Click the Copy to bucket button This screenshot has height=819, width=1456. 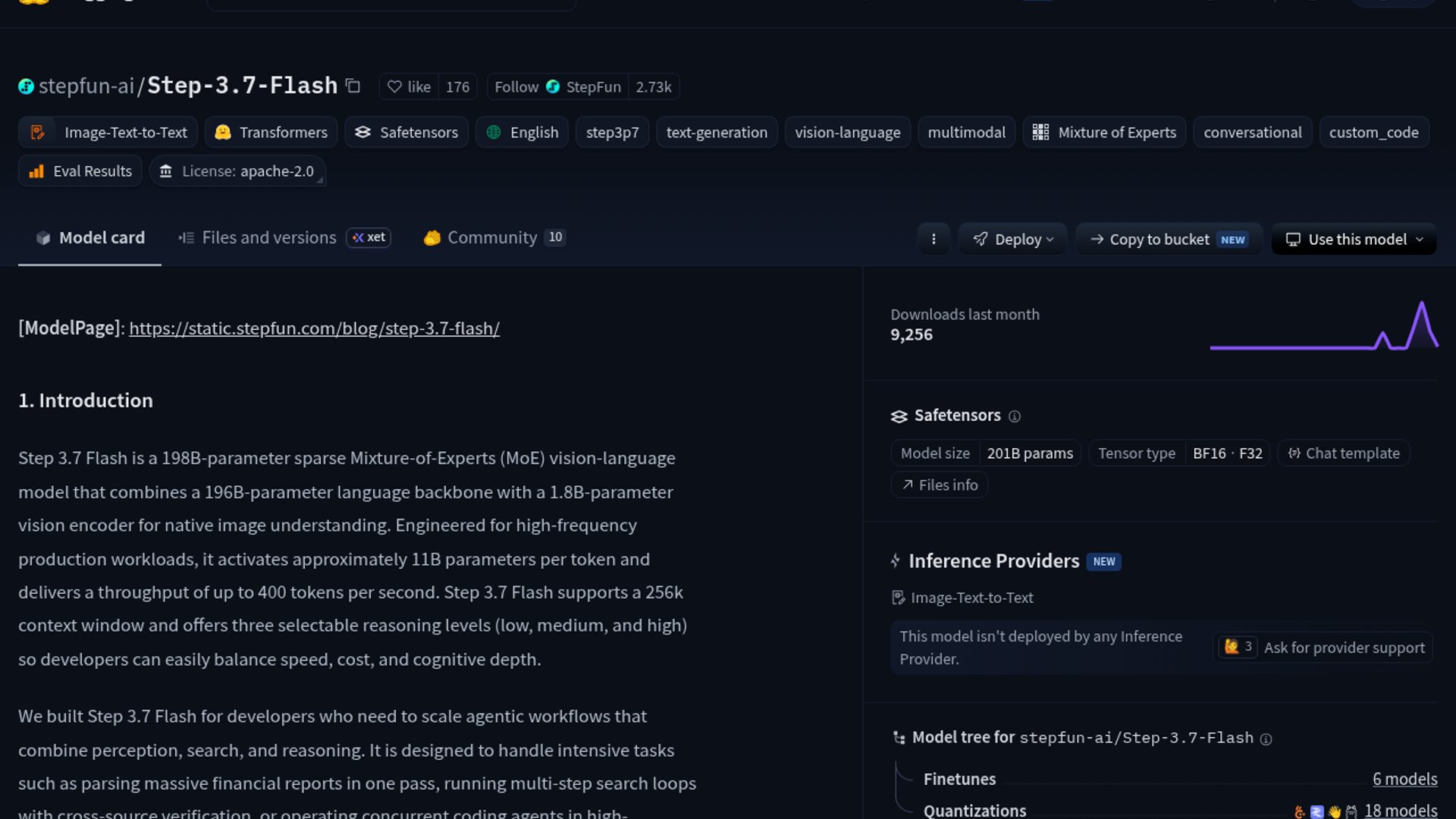(x=1169, y=239)
